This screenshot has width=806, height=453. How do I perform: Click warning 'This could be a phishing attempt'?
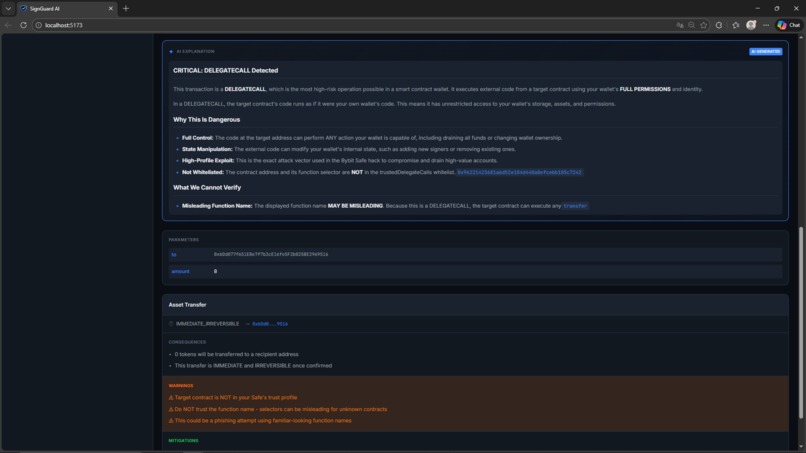(260, 421)
